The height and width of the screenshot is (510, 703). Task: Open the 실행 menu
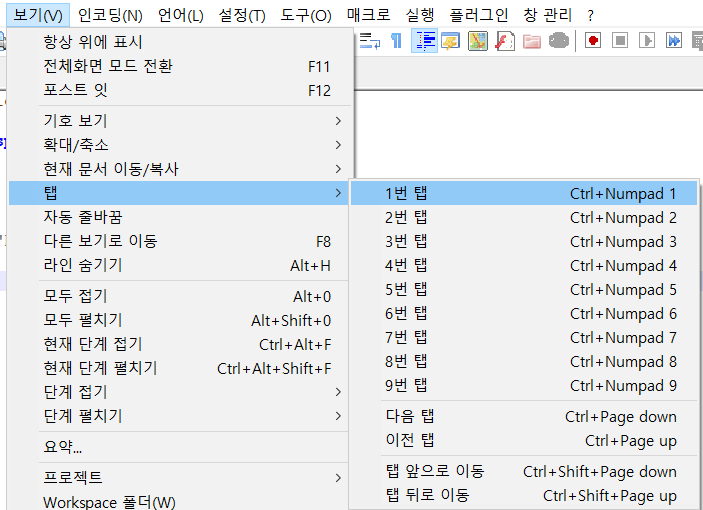pyautogui.click(x=420, y=15)
